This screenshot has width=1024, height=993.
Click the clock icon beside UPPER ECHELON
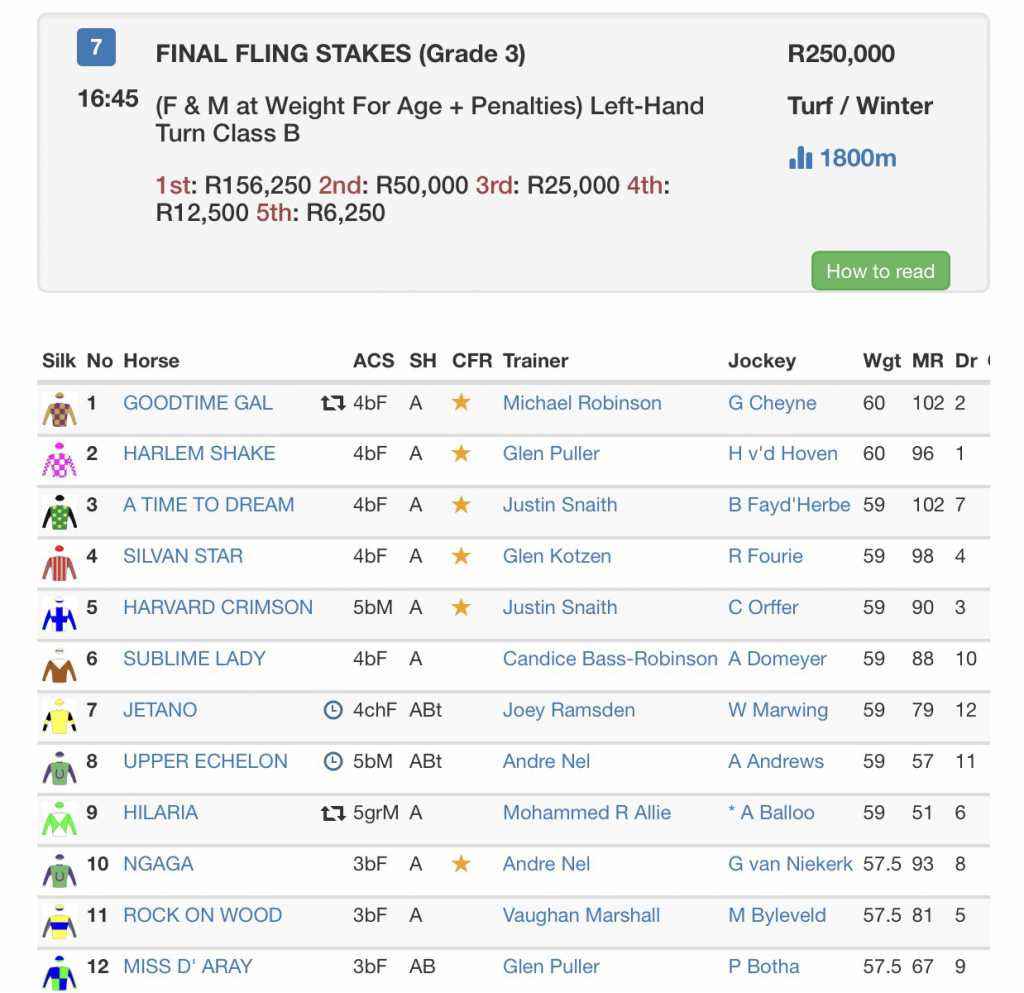(333, 761)
